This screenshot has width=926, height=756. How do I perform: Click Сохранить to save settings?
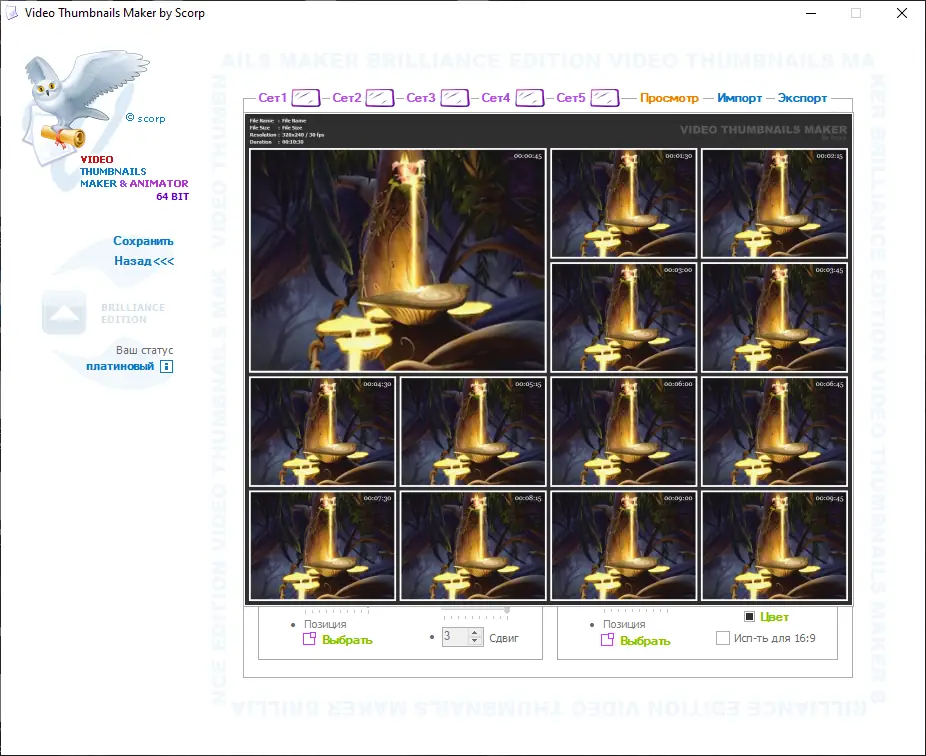coord(144,241)
